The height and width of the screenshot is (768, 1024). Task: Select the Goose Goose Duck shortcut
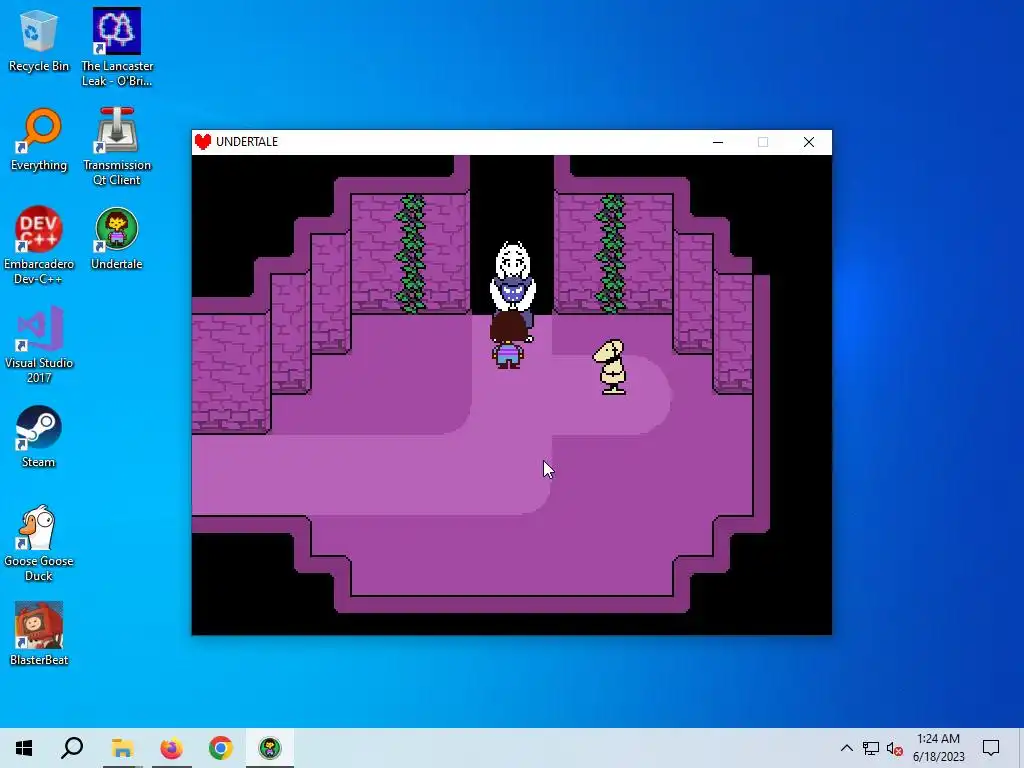point(39,543)
